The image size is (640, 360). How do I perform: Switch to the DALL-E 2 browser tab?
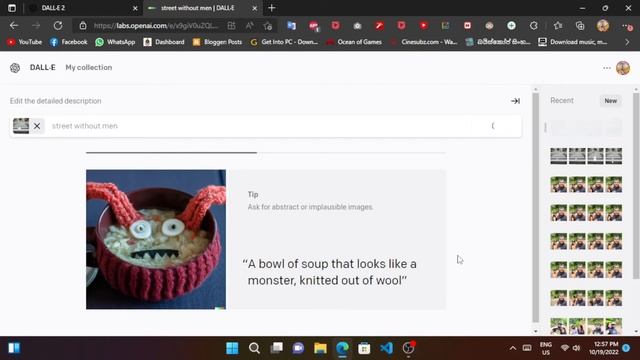[82, 8]
